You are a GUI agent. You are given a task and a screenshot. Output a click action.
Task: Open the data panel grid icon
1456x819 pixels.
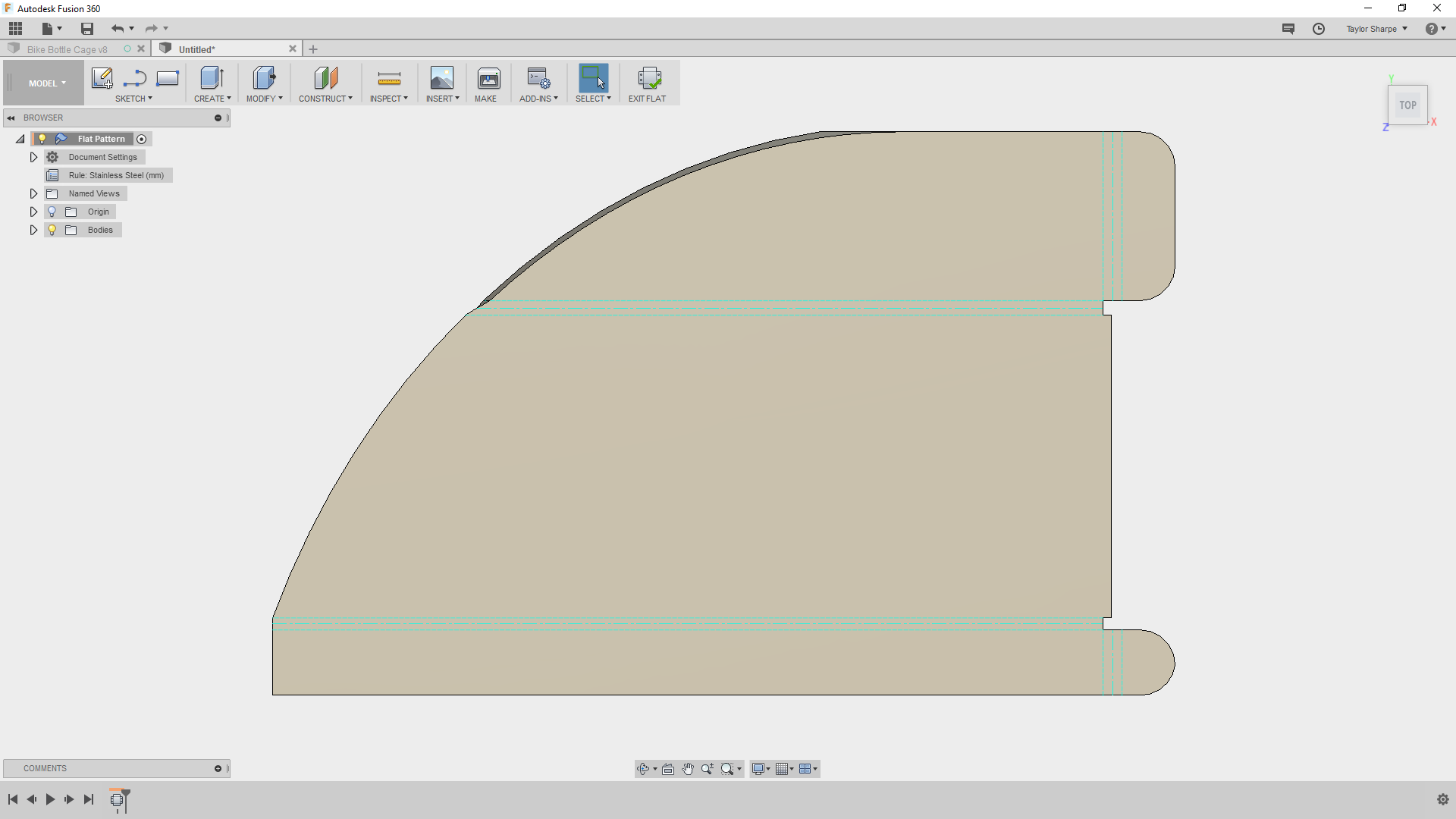coord(15,29)
